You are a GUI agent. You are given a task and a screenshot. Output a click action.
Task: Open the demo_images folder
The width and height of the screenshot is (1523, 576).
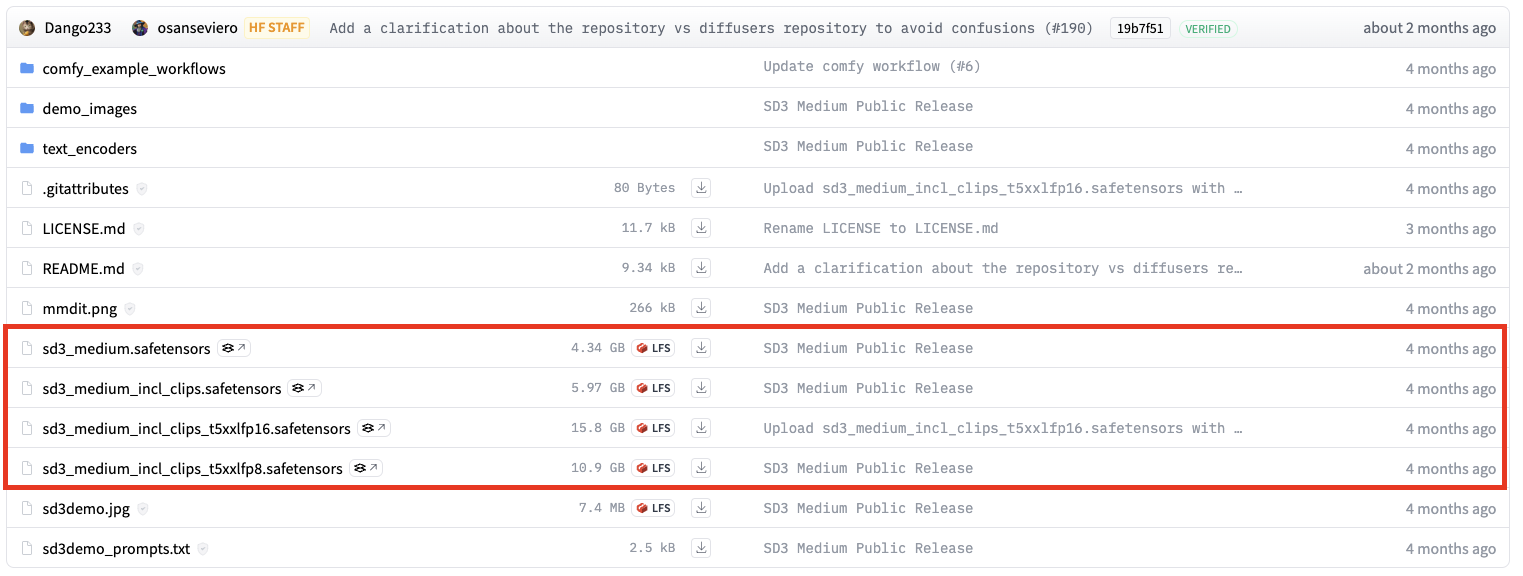pyautogui.click(x=90, y=109)
